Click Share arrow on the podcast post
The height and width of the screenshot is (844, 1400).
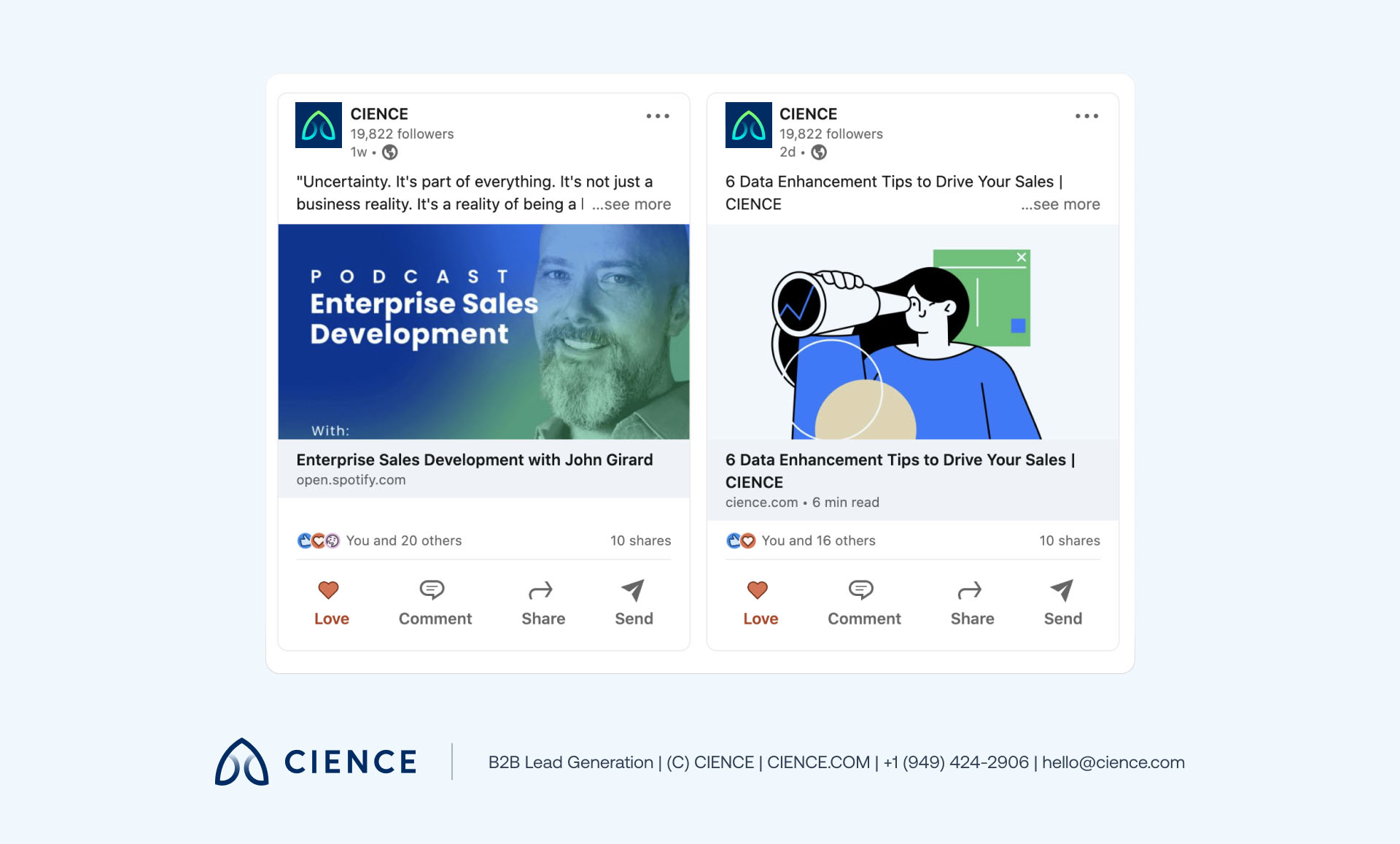pos(540,590)
